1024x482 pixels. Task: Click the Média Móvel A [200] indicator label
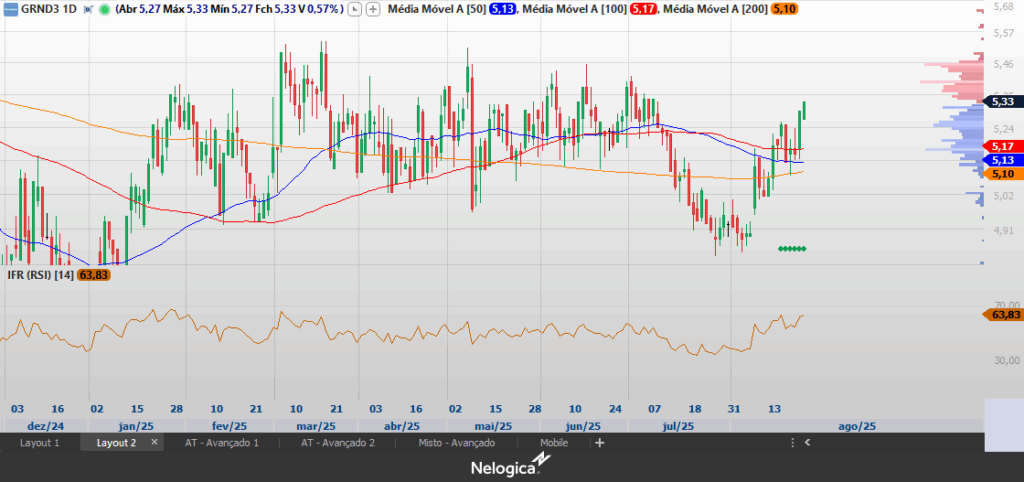click(715, 10)
